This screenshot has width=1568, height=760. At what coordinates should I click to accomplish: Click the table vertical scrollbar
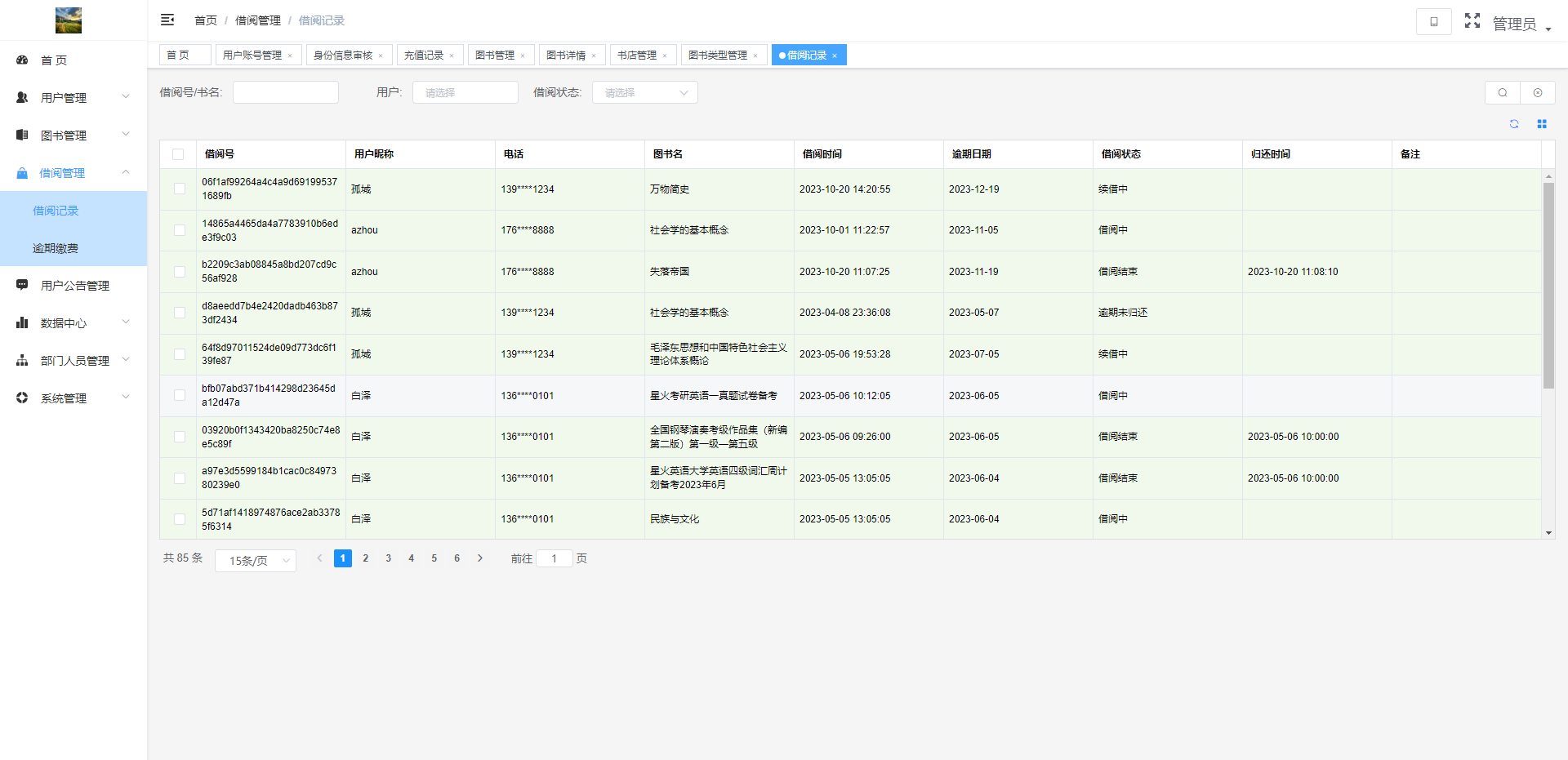click(x=1548, y=286)
